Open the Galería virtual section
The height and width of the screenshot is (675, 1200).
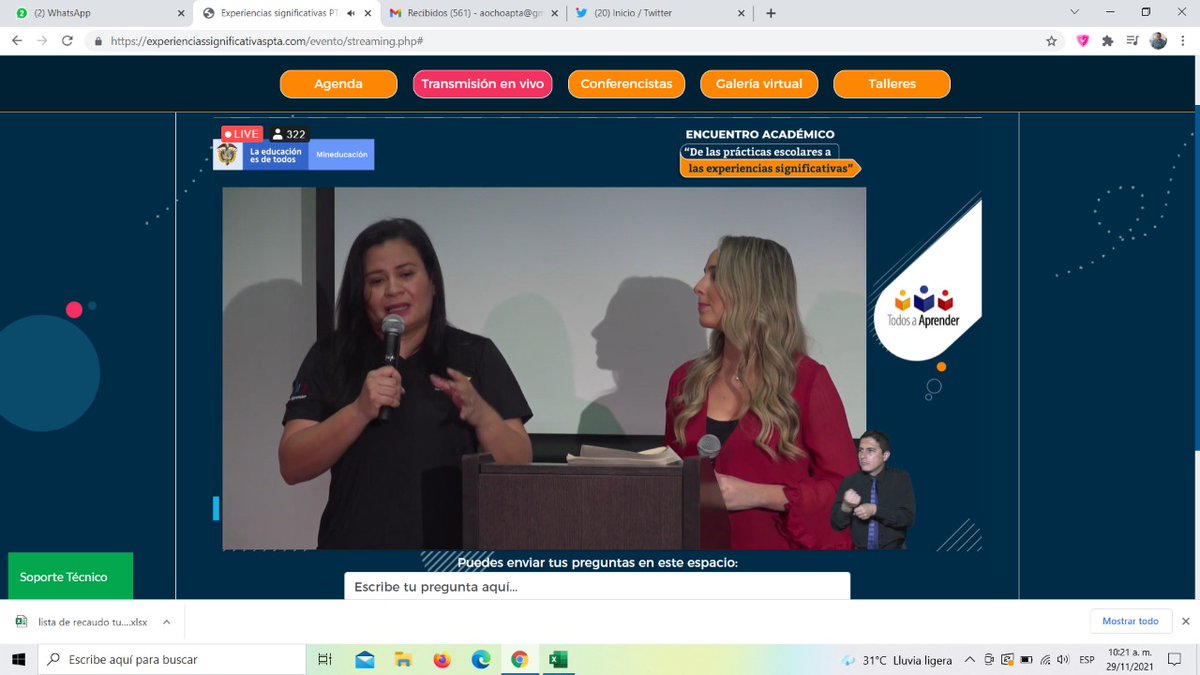click(759, 84)
